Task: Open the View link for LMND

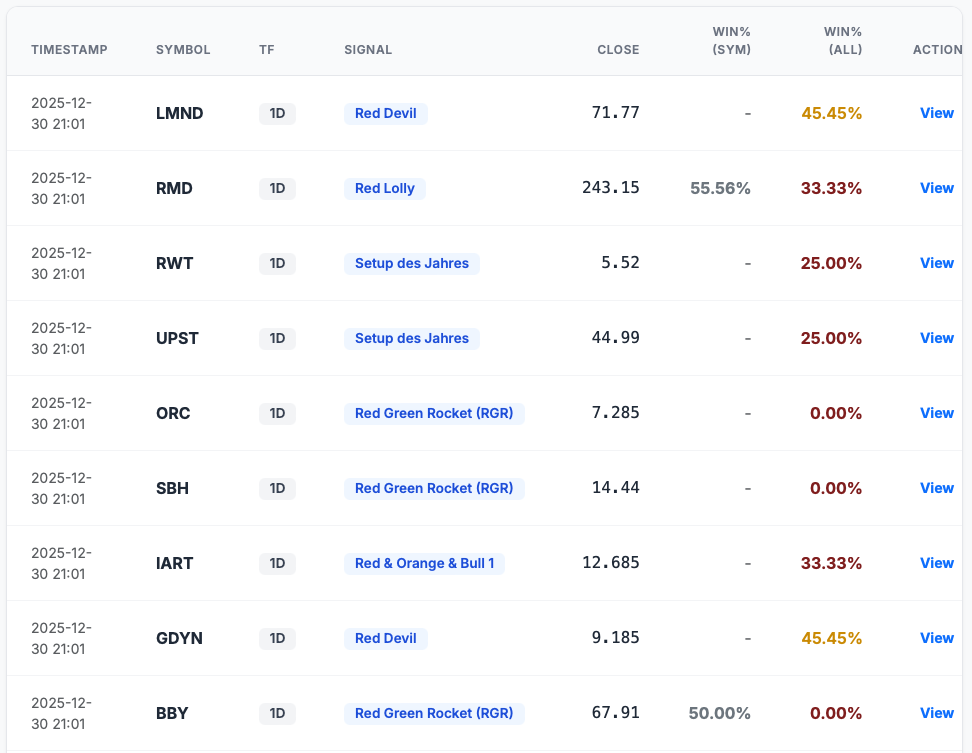Action: pyautogui.click(x=936, y=113)
